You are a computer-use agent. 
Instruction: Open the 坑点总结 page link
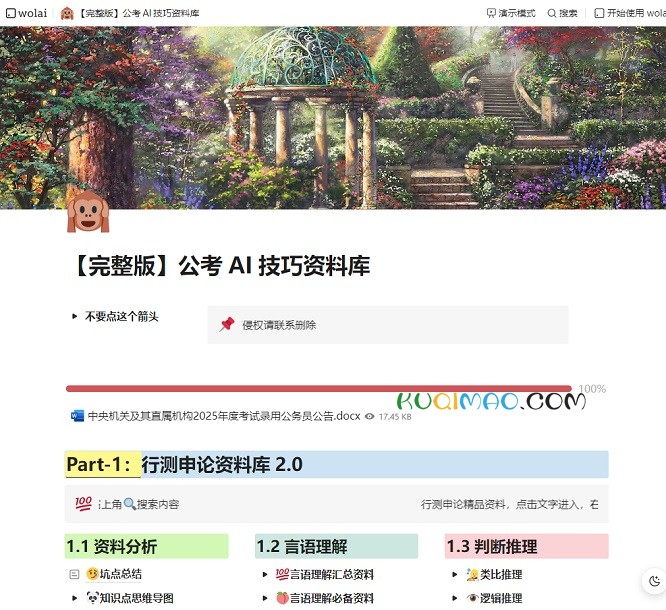click(x=121, y=574)
